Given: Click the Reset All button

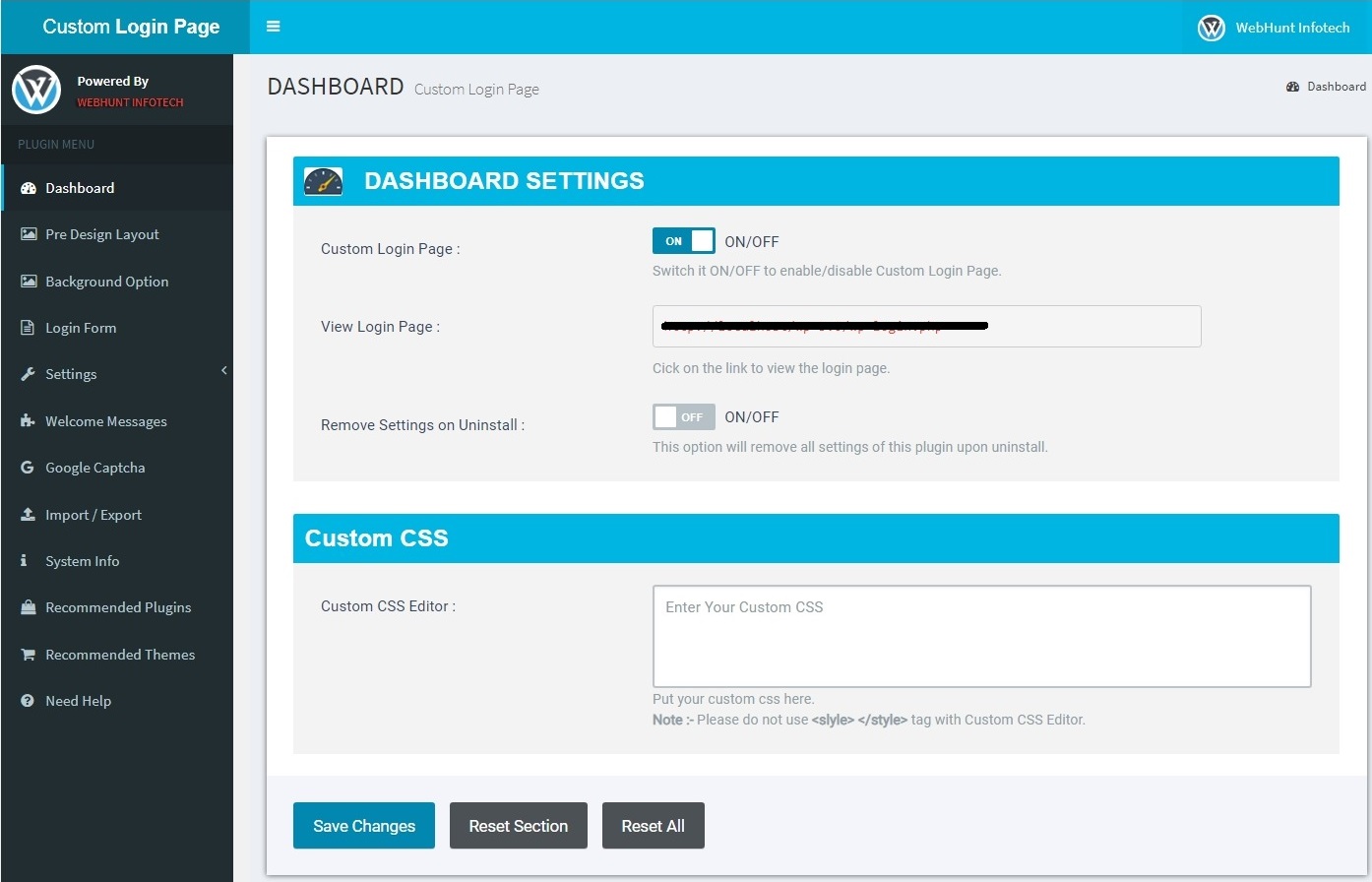Looking at the screenshot, I should coord(653,826).
